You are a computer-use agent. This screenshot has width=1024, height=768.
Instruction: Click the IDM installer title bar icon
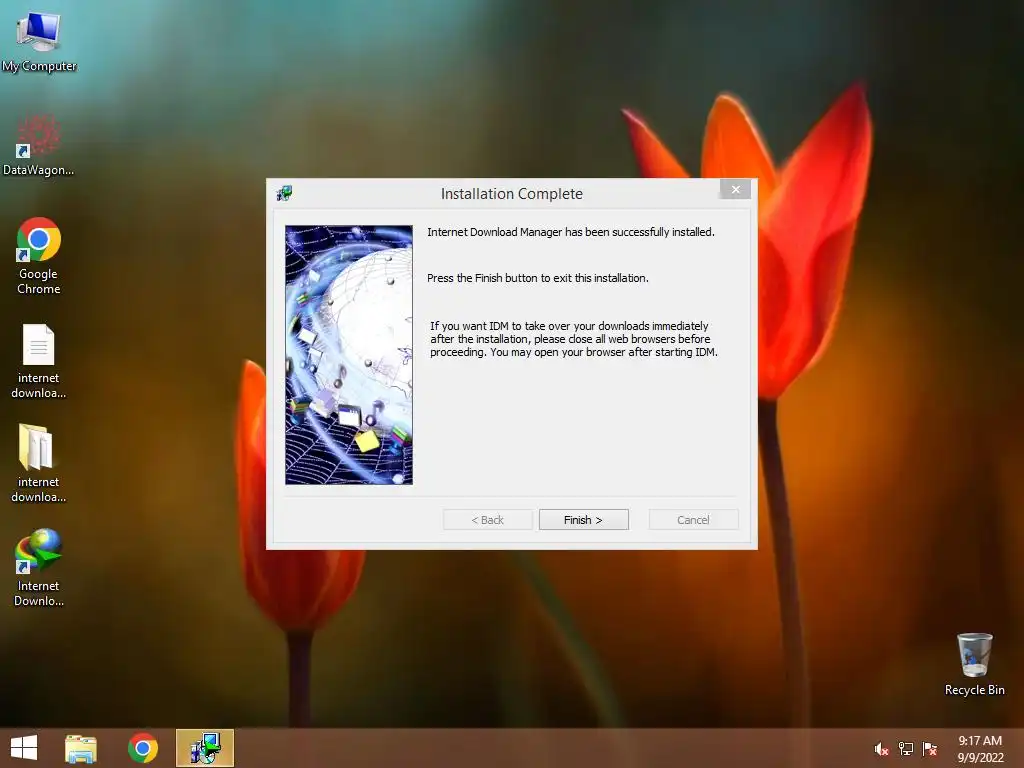[x=284, y=193]
